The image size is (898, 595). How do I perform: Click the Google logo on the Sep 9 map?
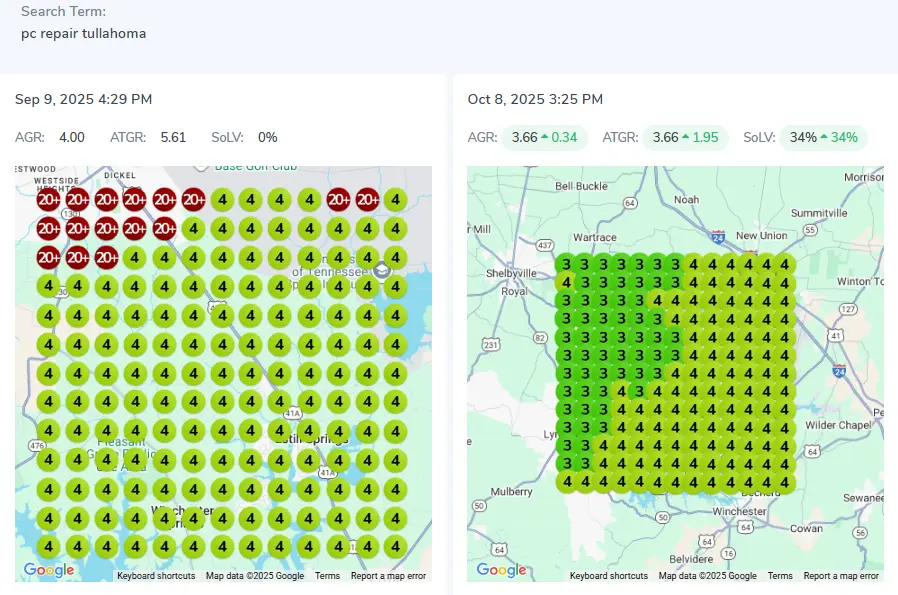click(49, 570)
